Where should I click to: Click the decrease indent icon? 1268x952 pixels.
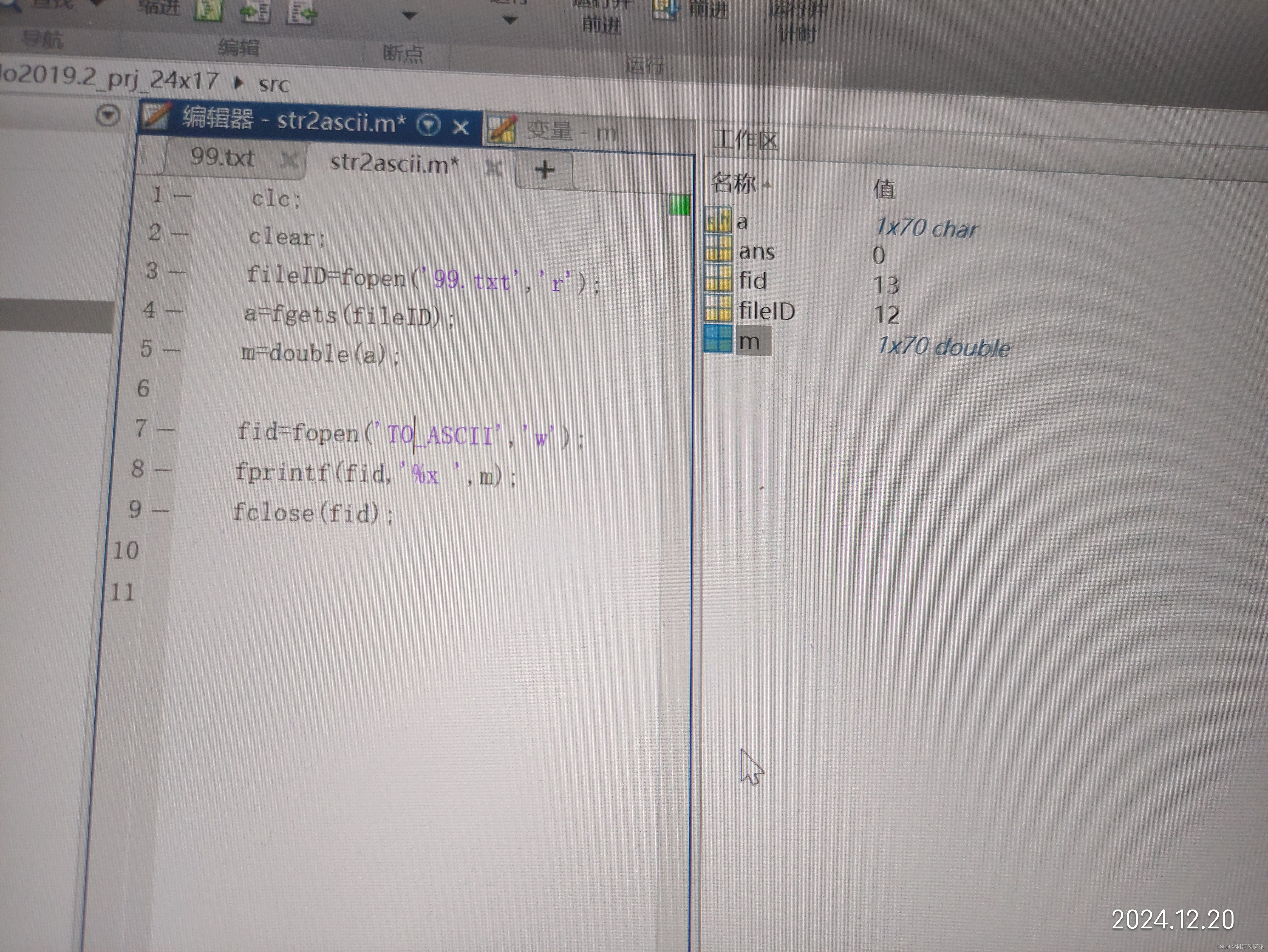point(302,13)
